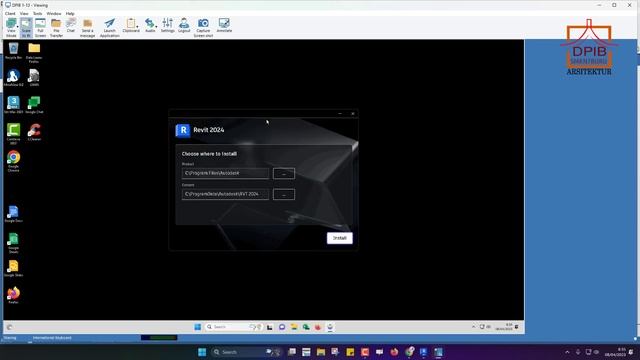Image resolution: width=640 pixels, height=360 pixels.
Task: Open the Annotate toolbar tool
Action: (x=224, y=25)
